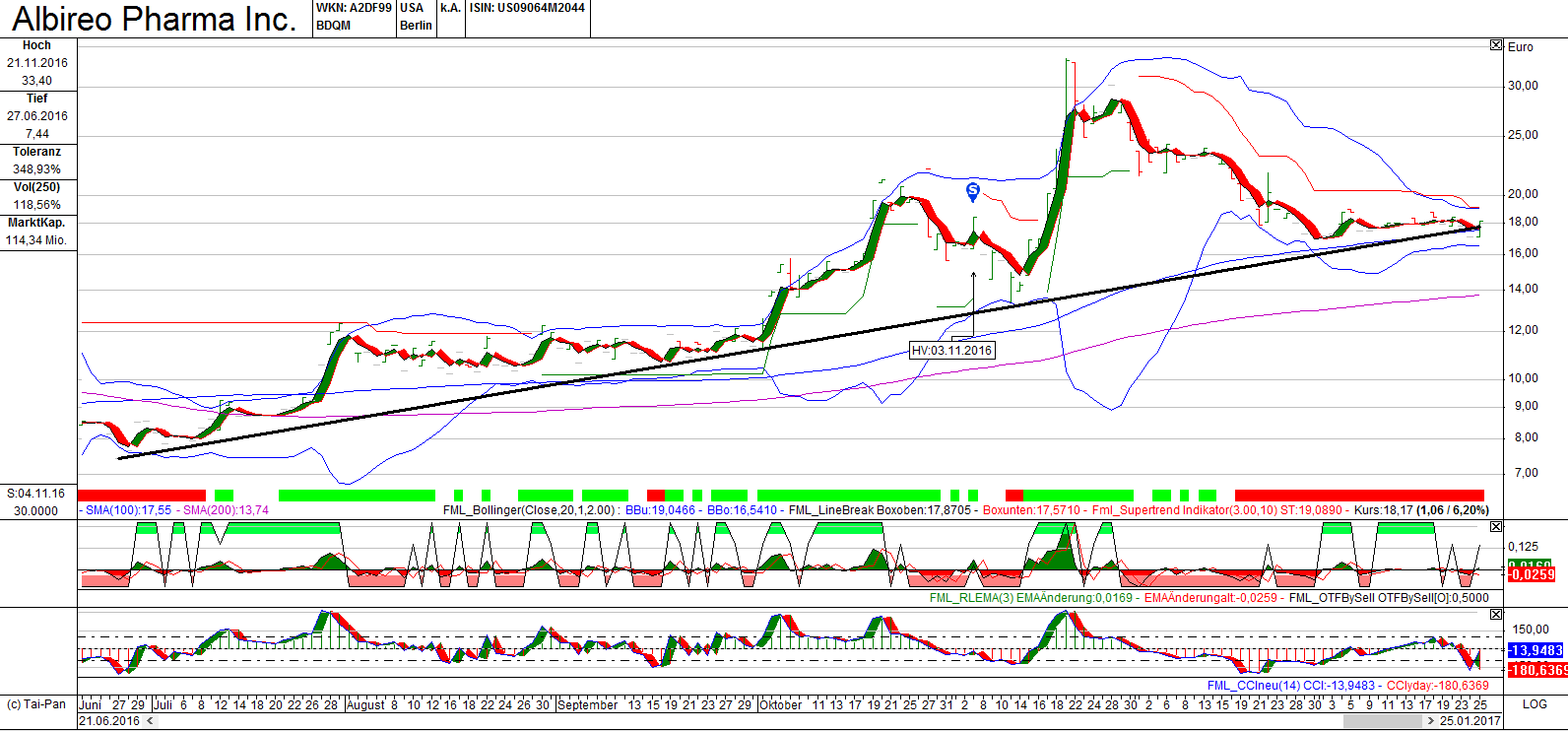Click the (c) Tai-Pan copyright label

coord(36,704)
